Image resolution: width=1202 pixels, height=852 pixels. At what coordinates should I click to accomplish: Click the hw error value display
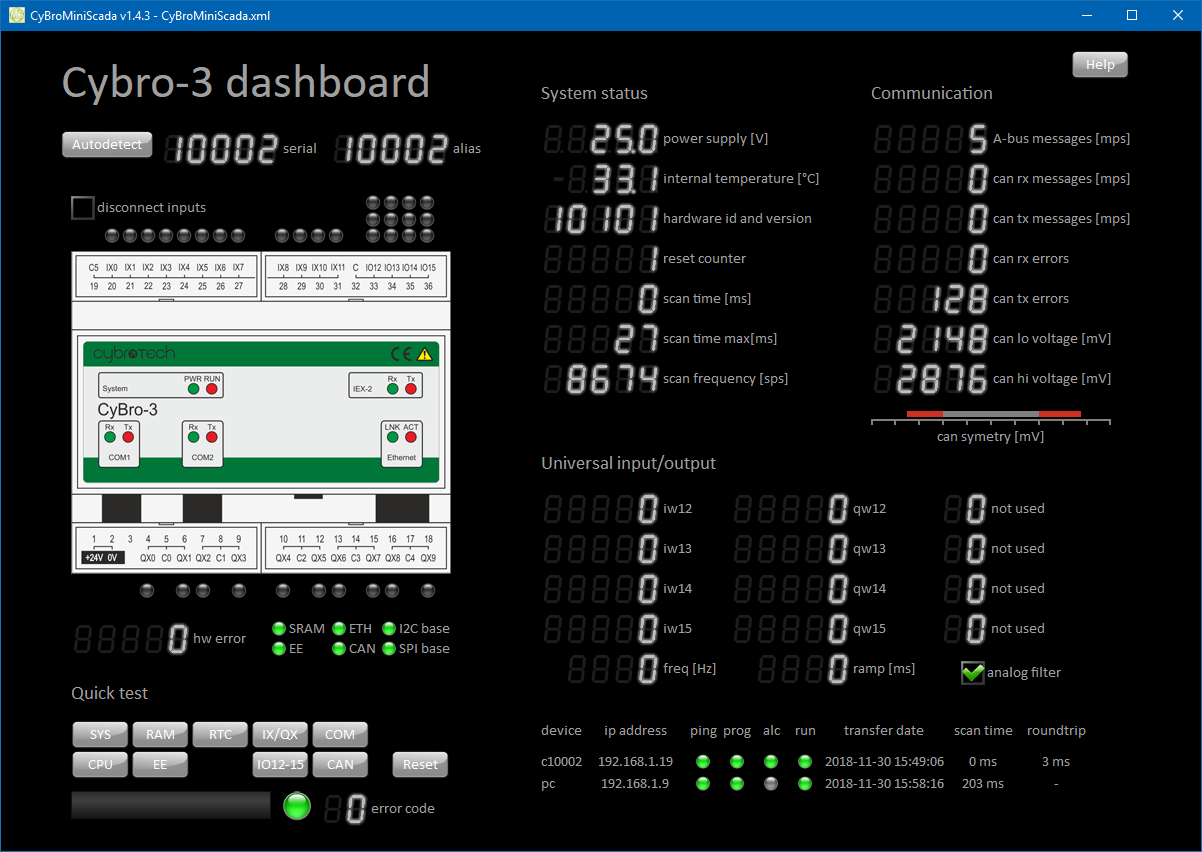pyautogui.click(x=133, y=639)
